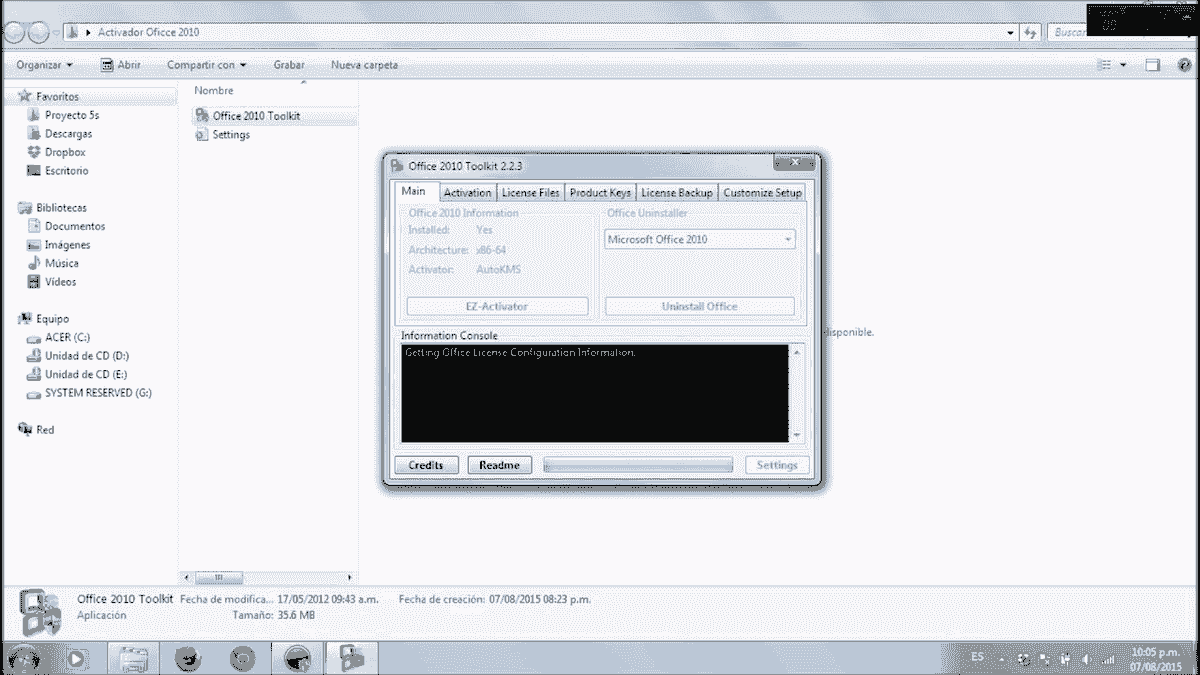Click Grabar in the Explorer toolbar

tap(289, 65)
